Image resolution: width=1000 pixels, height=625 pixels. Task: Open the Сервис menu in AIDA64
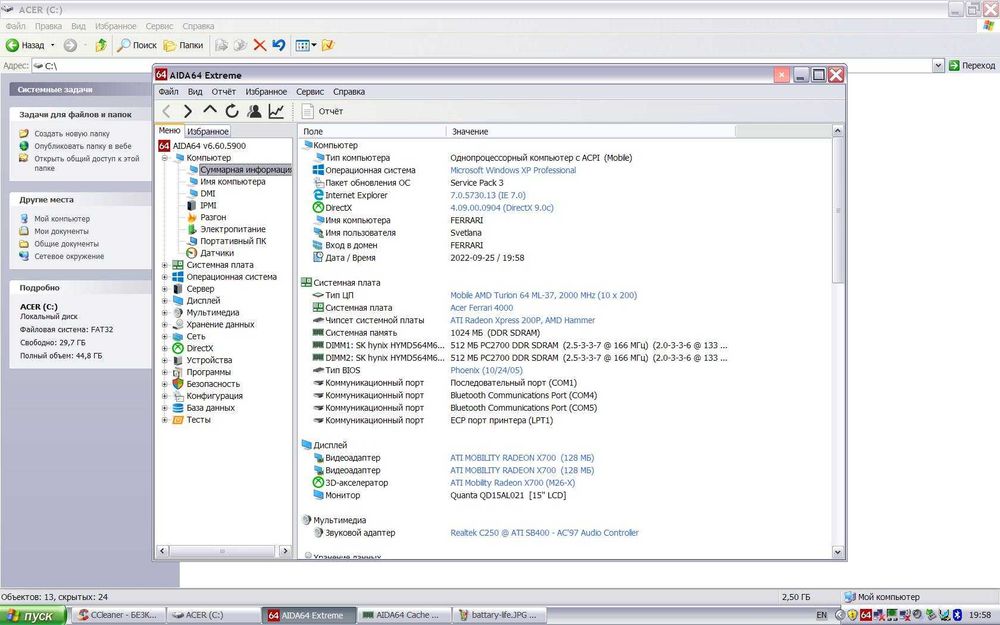310,92
